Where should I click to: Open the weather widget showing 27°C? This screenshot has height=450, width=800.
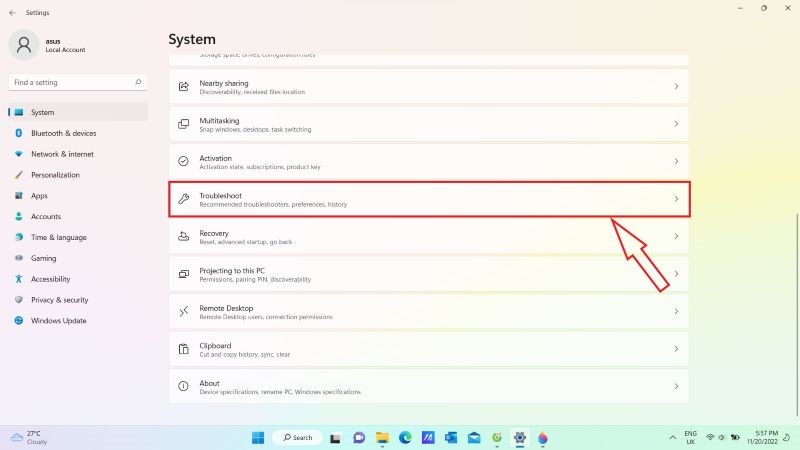coord(30,438)
